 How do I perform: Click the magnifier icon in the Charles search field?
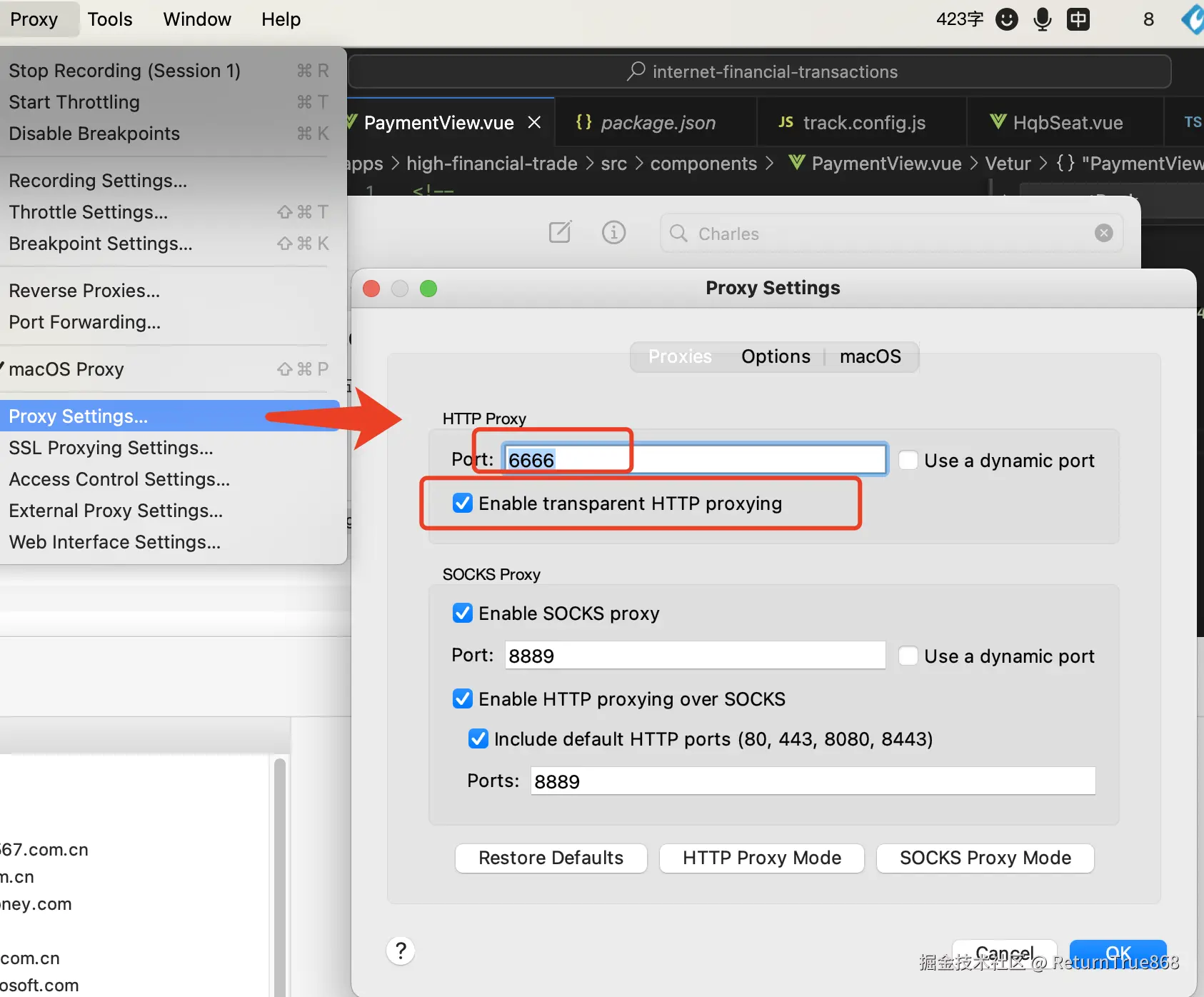[678, 234]
